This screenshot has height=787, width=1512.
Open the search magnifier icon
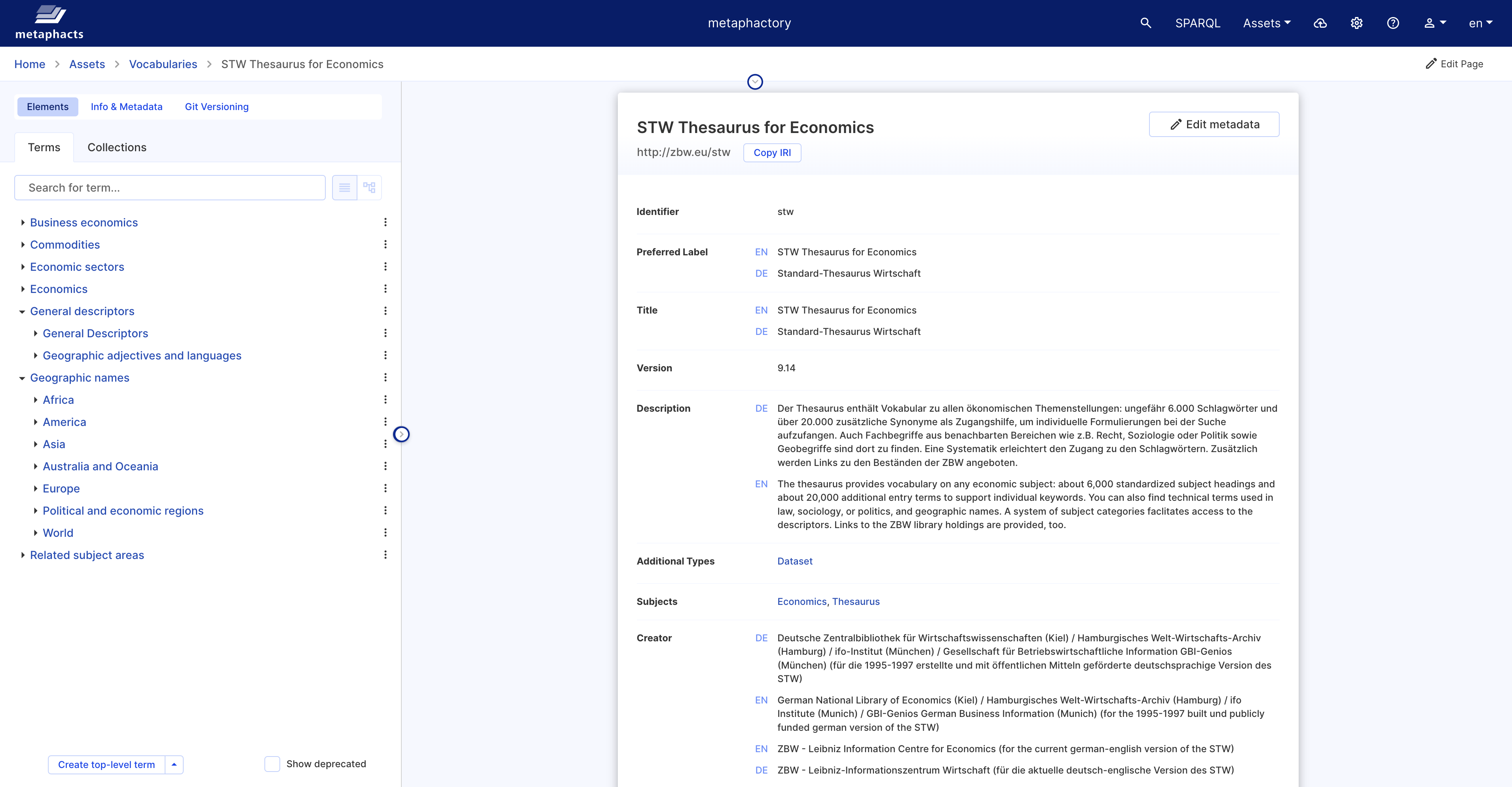pyautogui.click(x=1145, y=23)
